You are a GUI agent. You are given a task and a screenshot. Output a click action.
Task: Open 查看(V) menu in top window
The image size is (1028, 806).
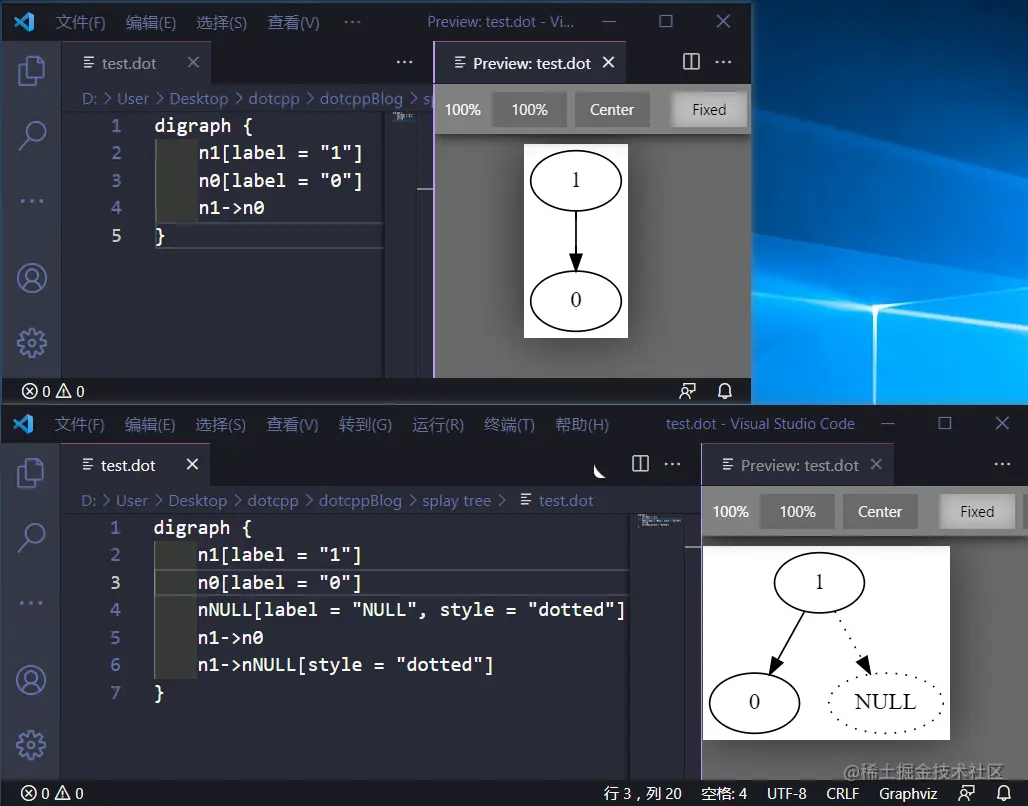tap(293, 22)
